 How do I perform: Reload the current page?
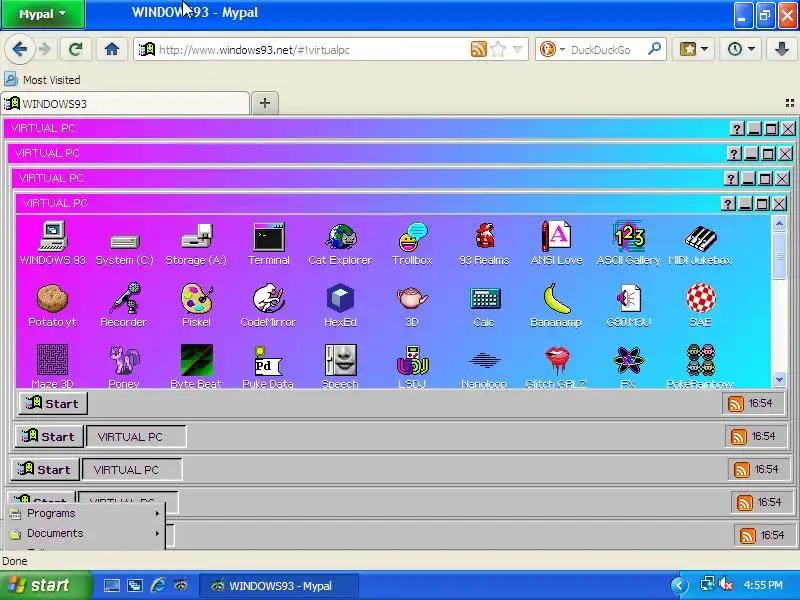[x=76, y=49]
